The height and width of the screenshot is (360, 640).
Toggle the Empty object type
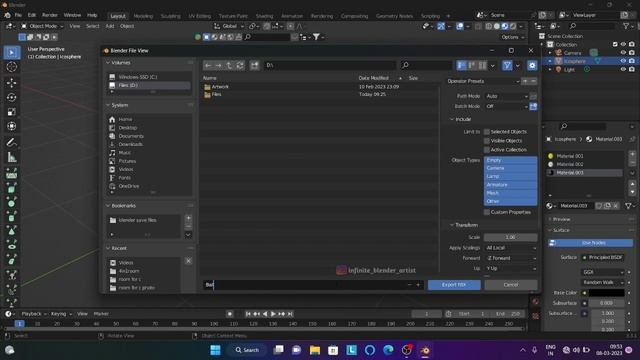[510, 160]
